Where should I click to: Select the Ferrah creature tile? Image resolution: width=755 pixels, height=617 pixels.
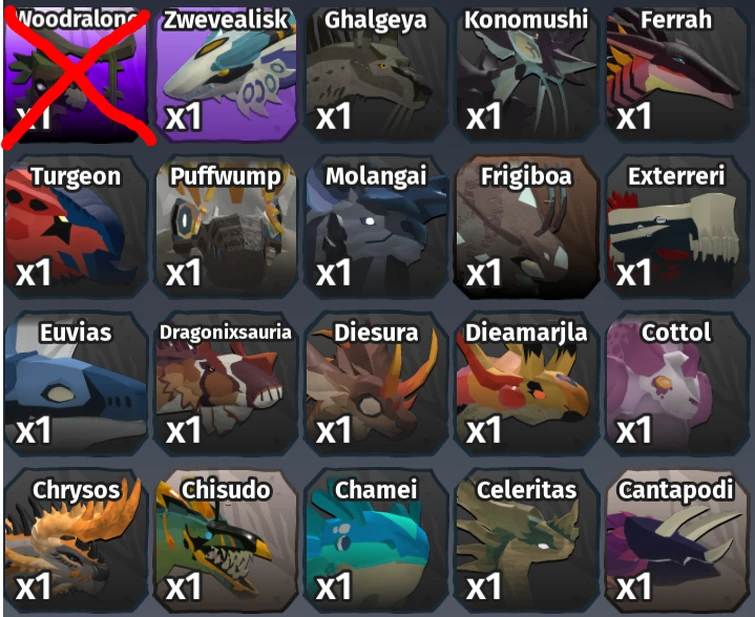[x=677, y=73]
